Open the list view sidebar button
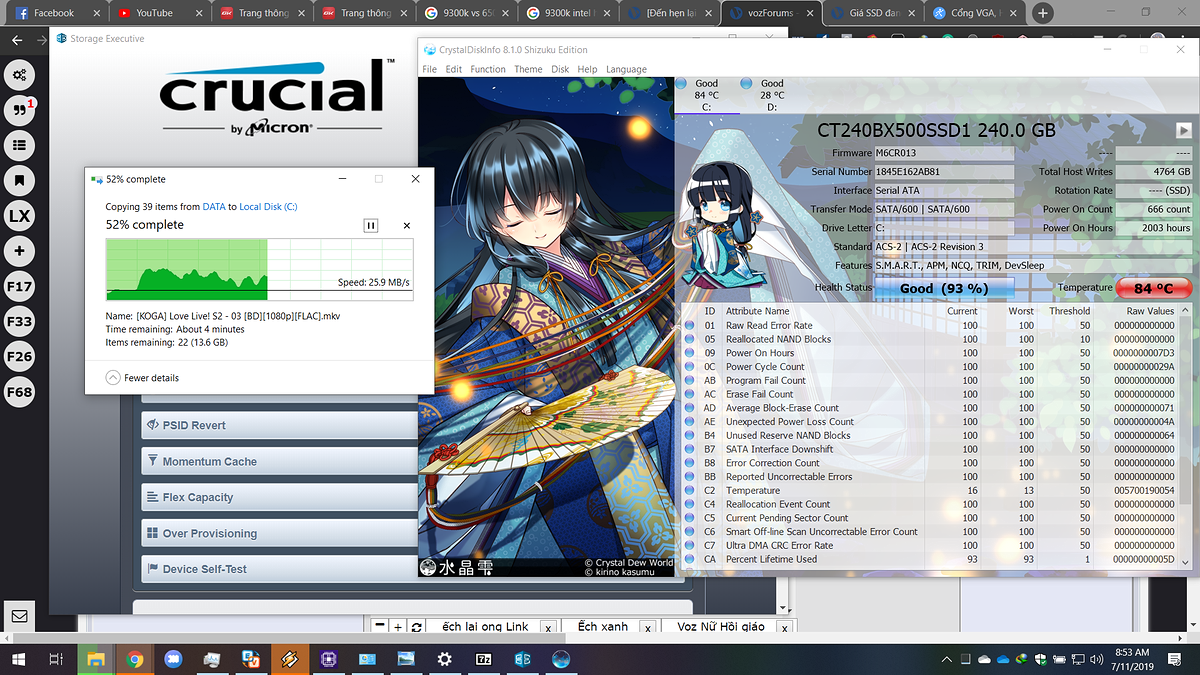This screenshot has width=1200, height=675. (x=20, y=145)
